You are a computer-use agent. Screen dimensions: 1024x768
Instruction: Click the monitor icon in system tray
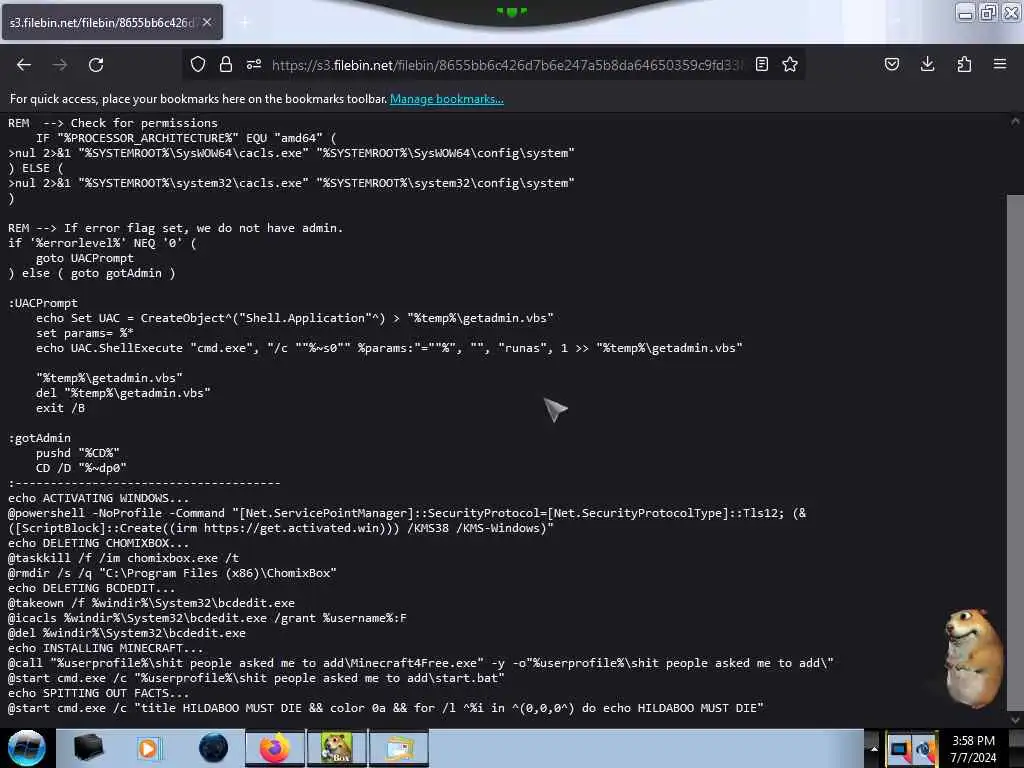click(900, 750)
